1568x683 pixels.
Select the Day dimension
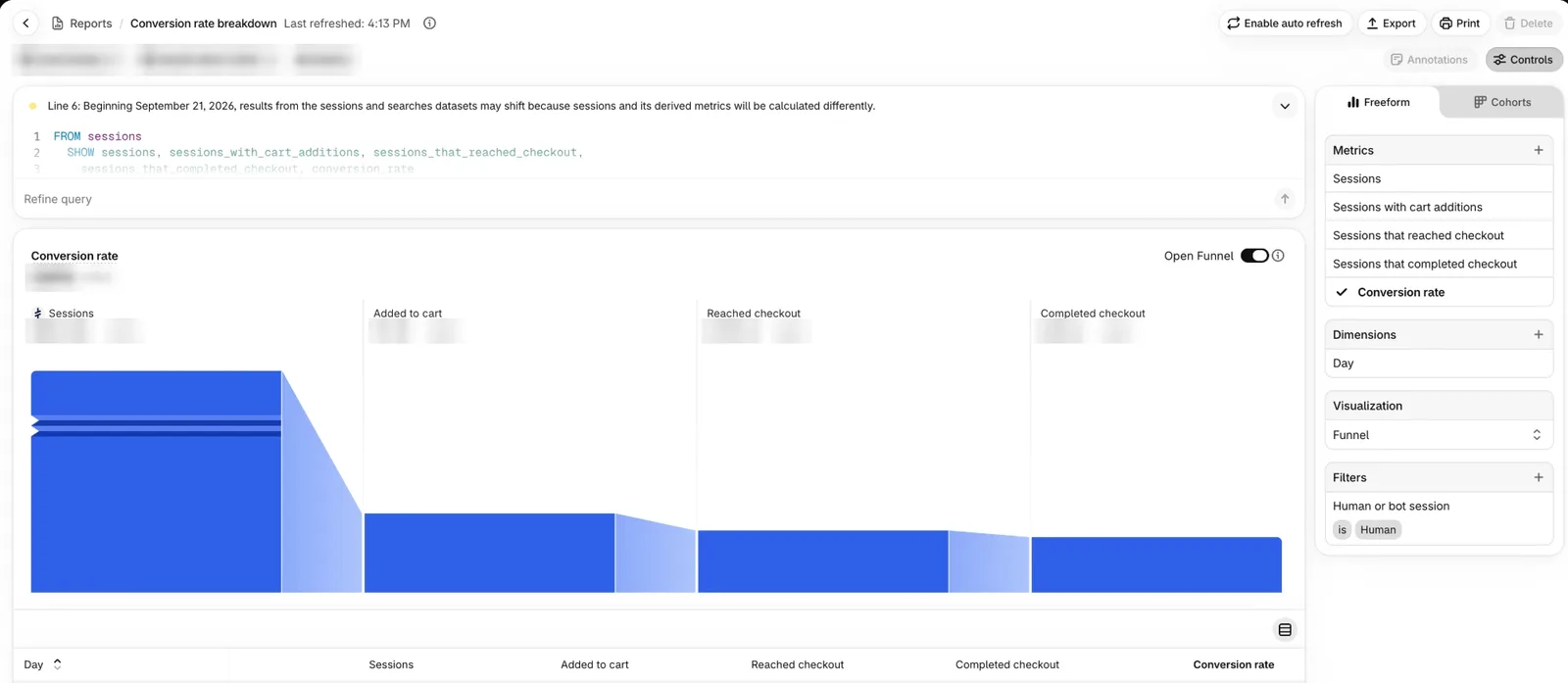[1439, 363]
